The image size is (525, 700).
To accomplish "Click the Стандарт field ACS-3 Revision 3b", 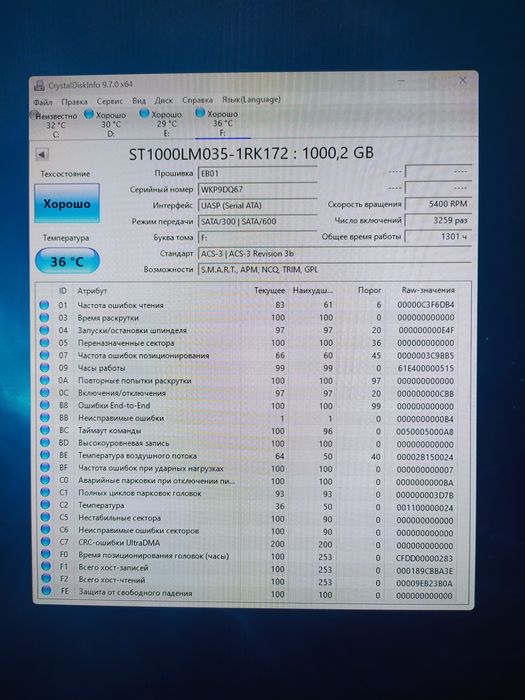I will click(334, 254).
